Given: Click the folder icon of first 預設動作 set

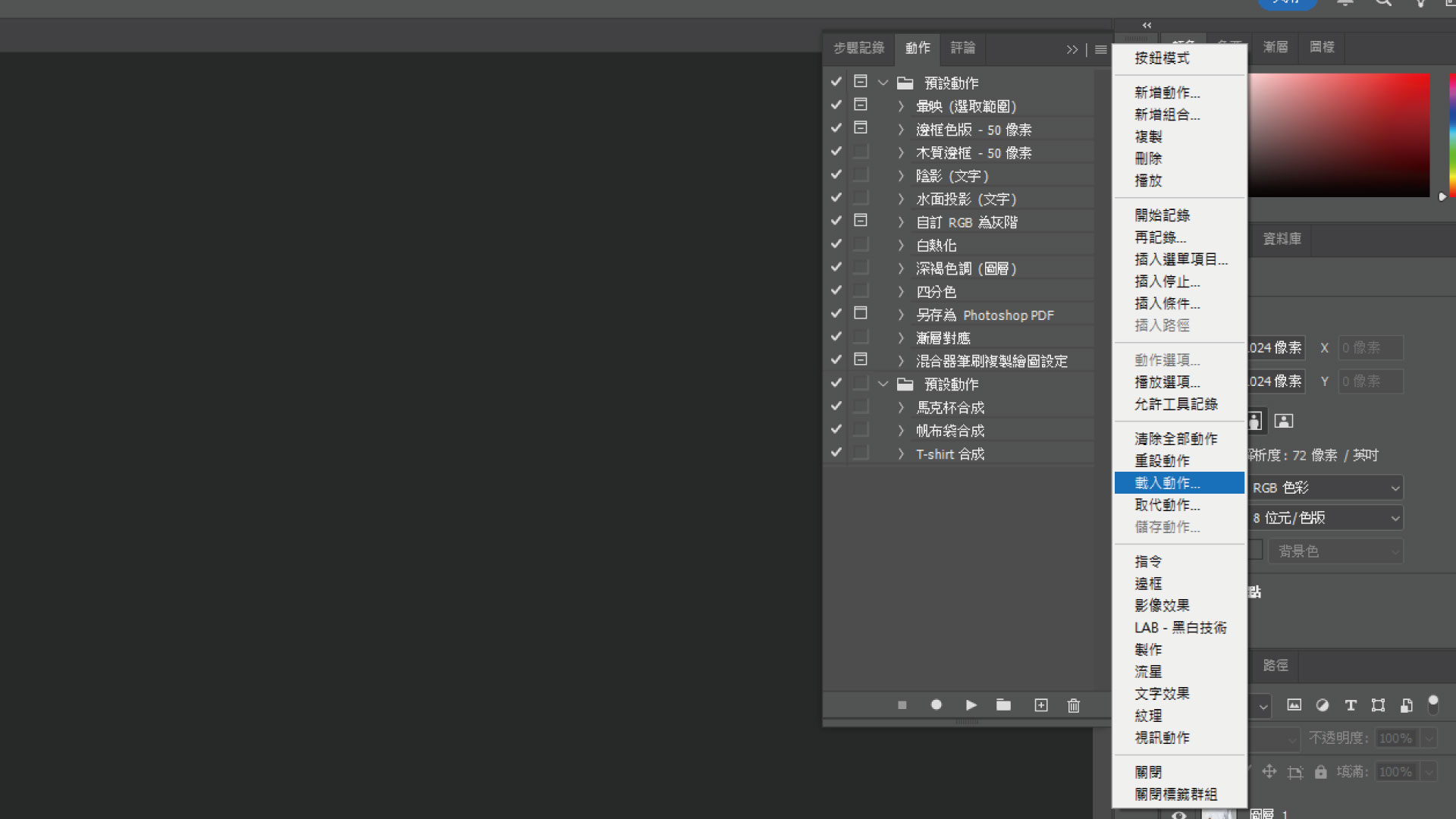Looking at the screenshot, I should coord(905,83).
